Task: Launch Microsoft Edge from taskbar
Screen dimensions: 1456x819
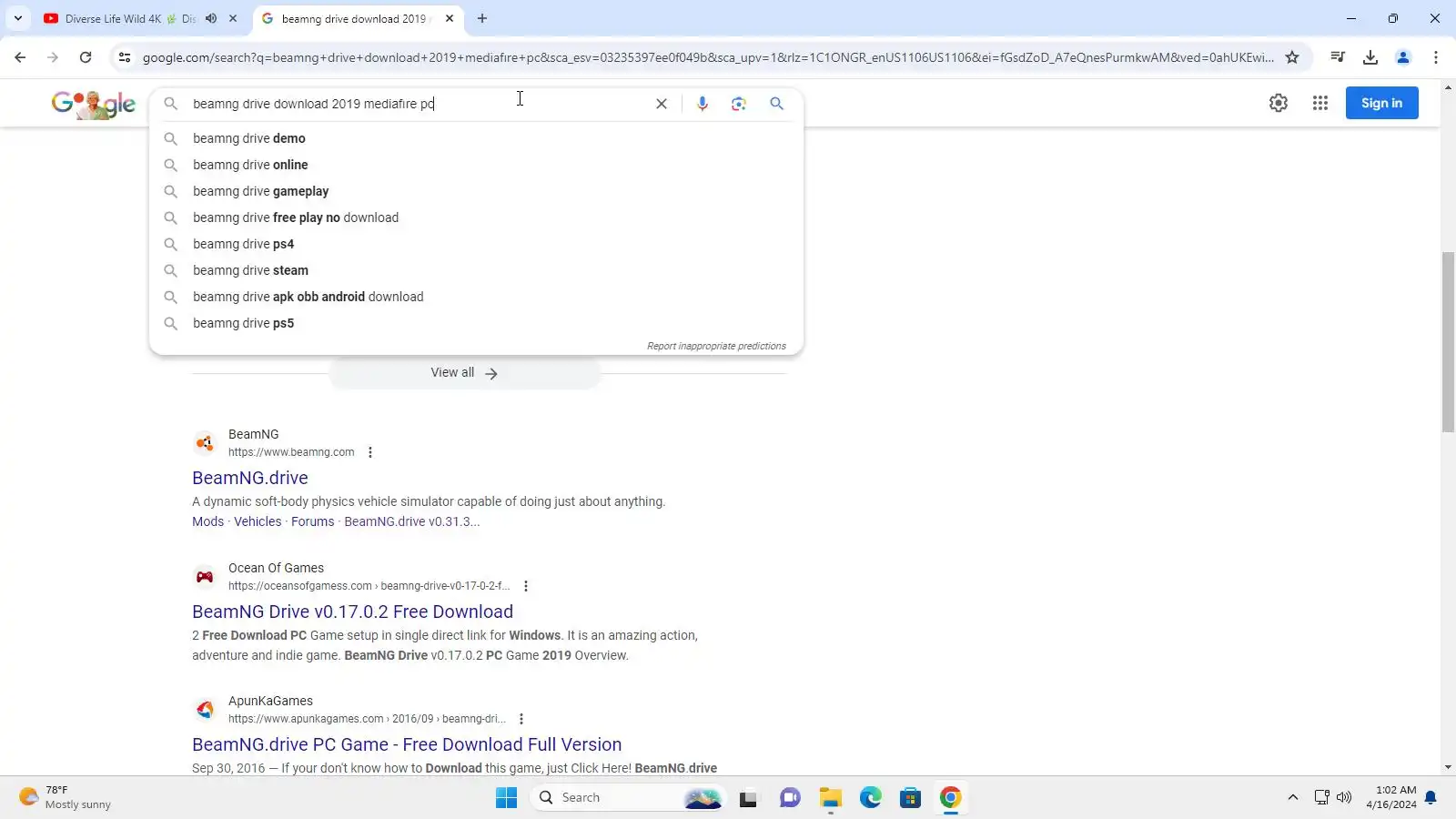Action: tap(871, 798)
